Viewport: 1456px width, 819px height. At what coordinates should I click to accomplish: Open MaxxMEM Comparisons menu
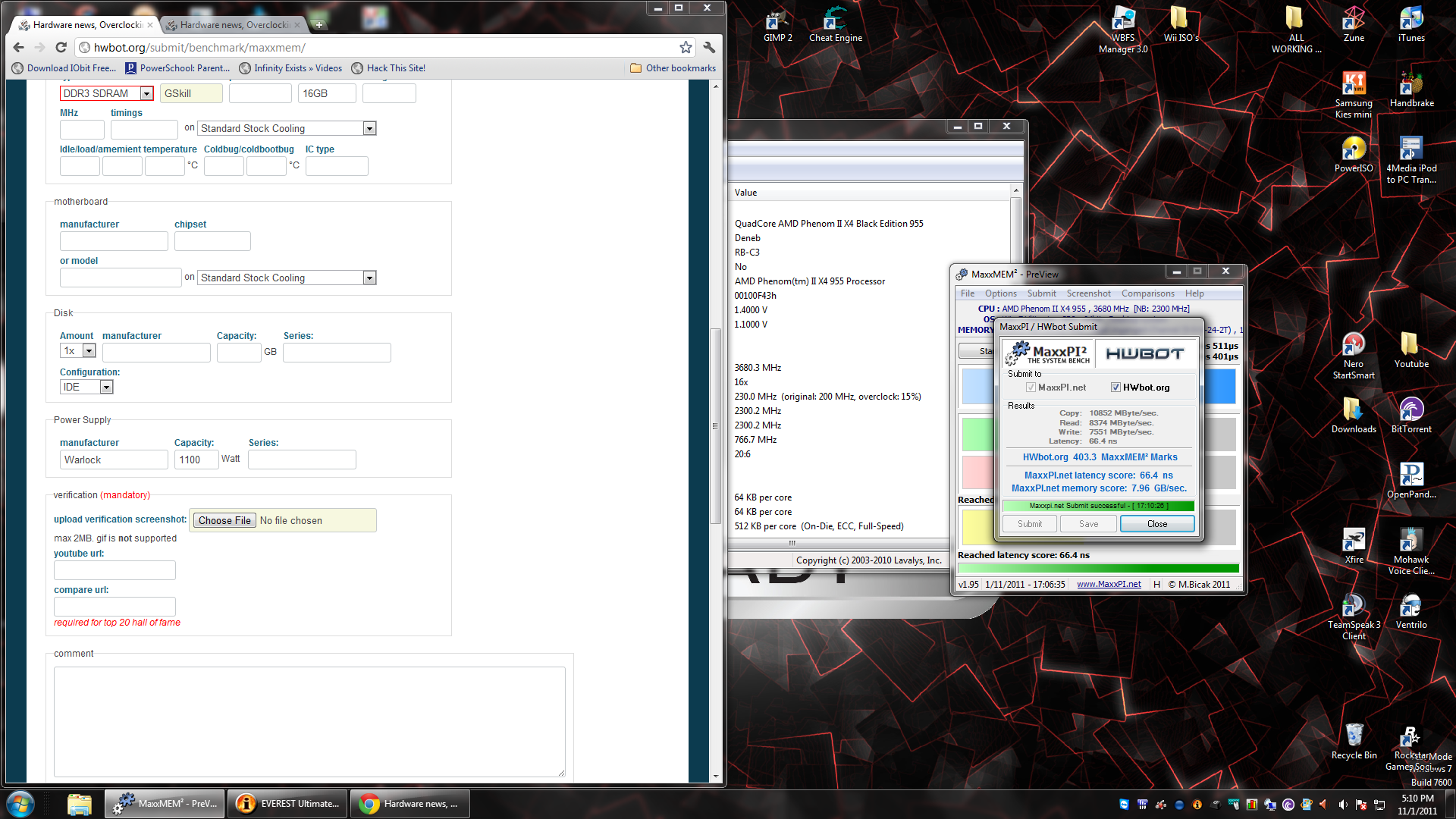tap(1147, 293)
